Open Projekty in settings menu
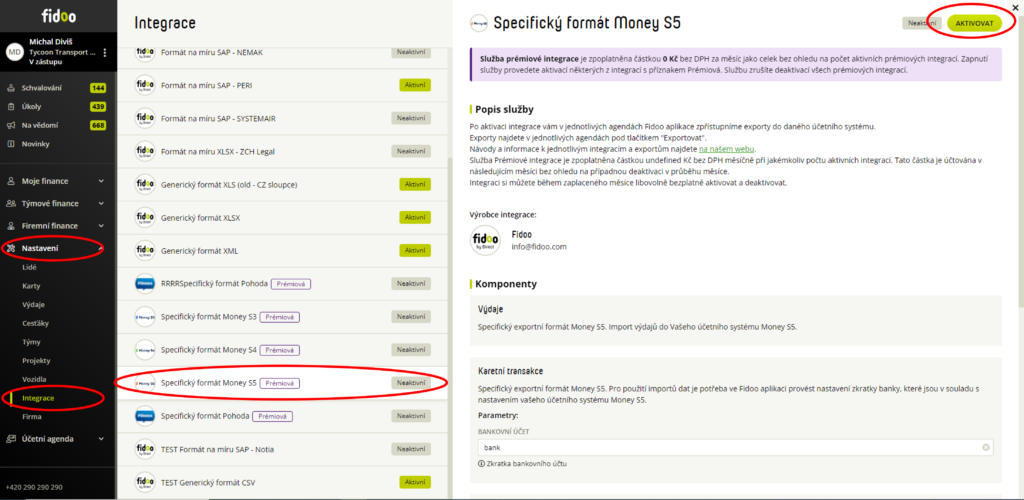This screenshot has height=500, width=1024. (x=36, y=360)
